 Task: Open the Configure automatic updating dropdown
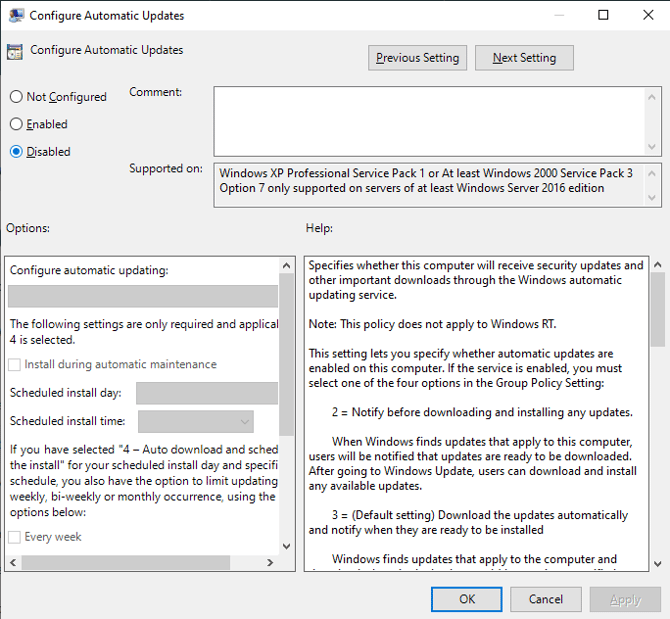142,296
